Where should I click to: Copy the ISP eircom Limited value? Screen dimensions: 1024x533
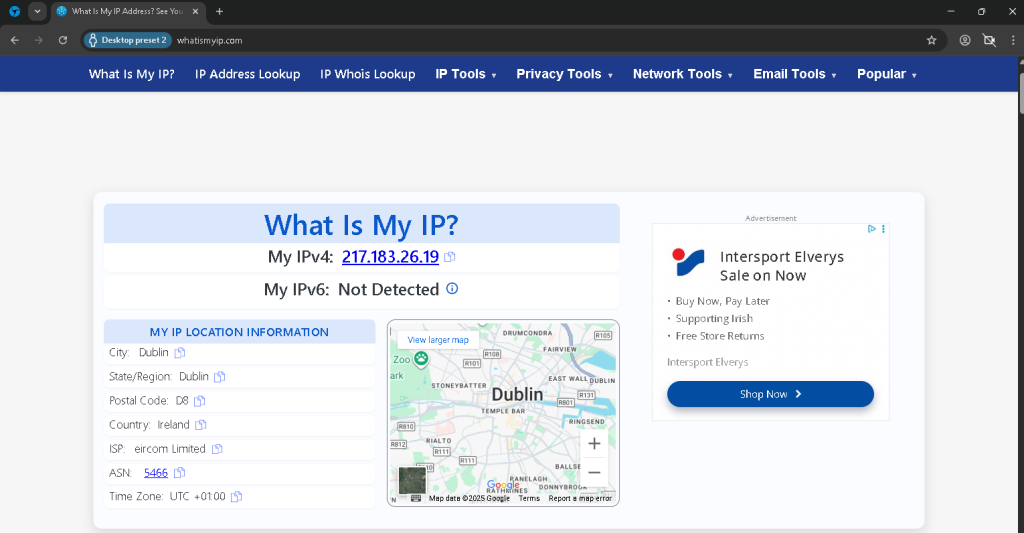(x=216, y=449)
